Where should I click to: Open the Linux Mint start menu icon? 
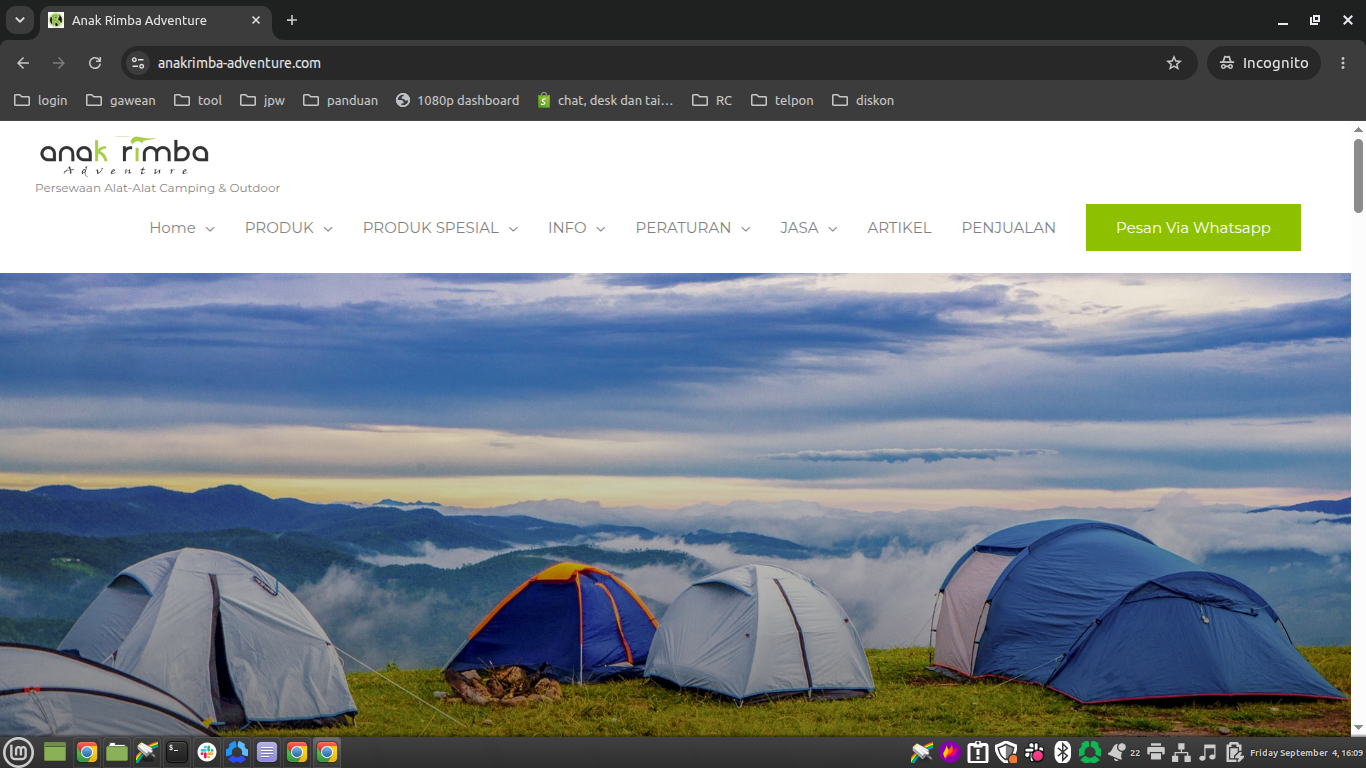coord(18,752)
